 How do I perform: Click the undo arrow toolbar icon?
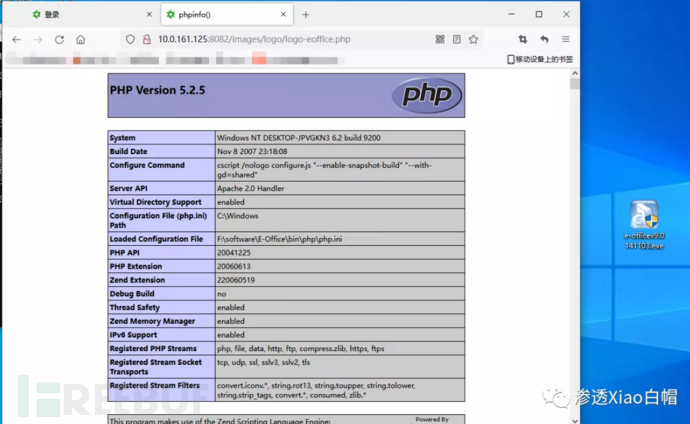pos(544,39)
